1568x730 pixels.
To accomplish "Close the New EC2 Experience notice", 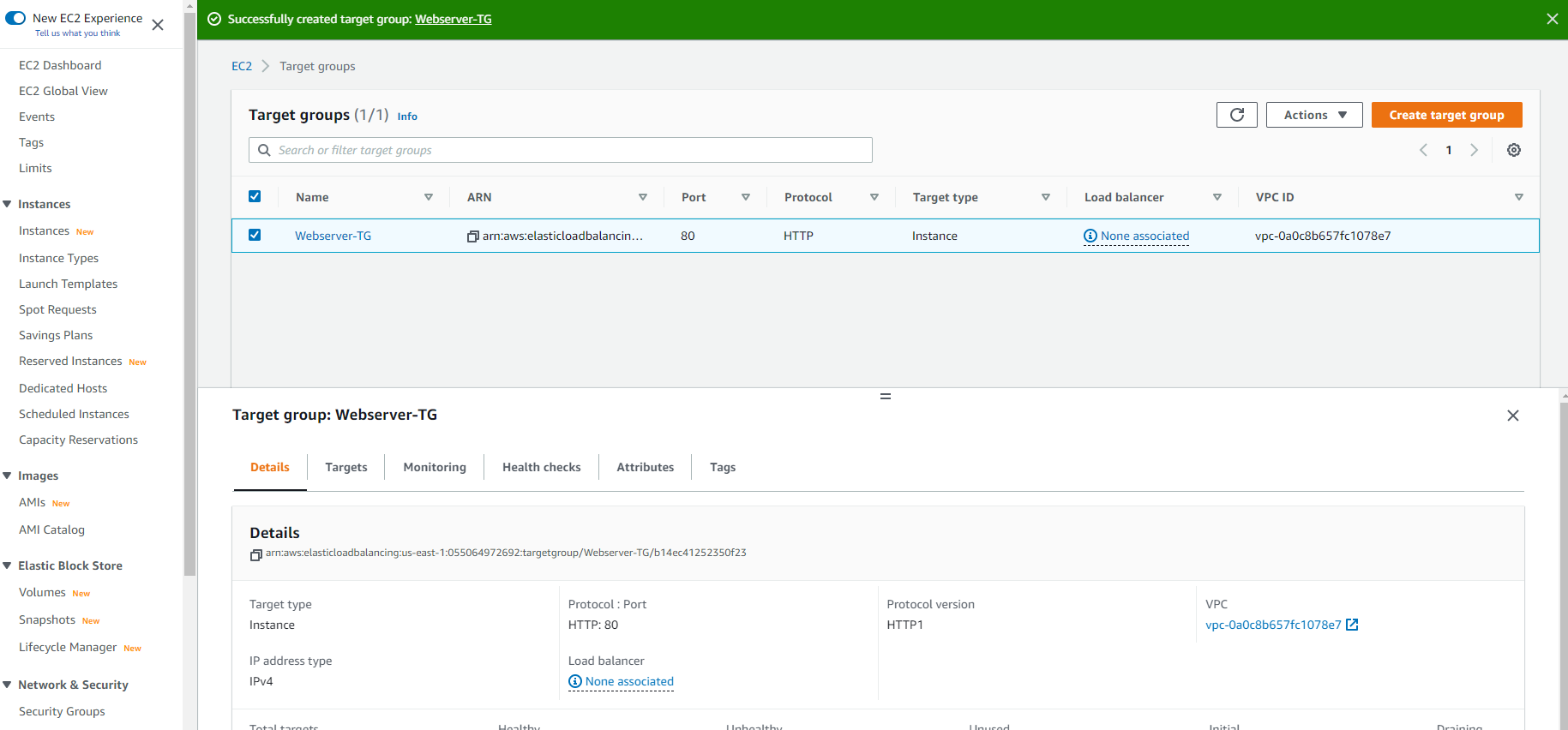I will click(158, 25).
